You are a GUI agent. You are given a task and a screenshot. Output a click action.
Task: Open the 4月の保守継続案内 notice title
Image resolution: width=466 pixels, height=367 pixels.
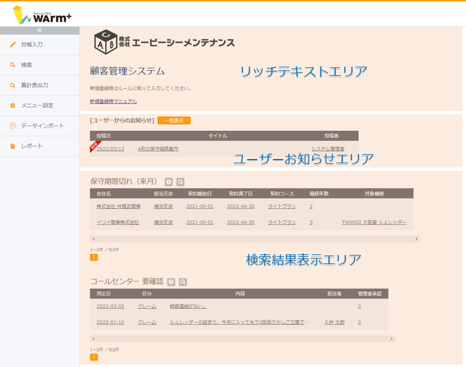pyautogui.click(x=158, y=149)
